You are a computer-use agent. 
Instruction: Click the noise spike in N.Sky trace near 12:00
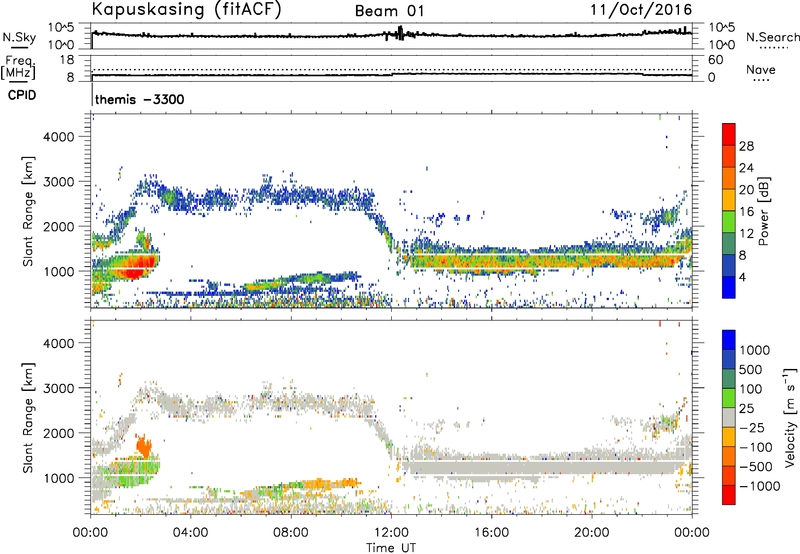pos(400,33)
